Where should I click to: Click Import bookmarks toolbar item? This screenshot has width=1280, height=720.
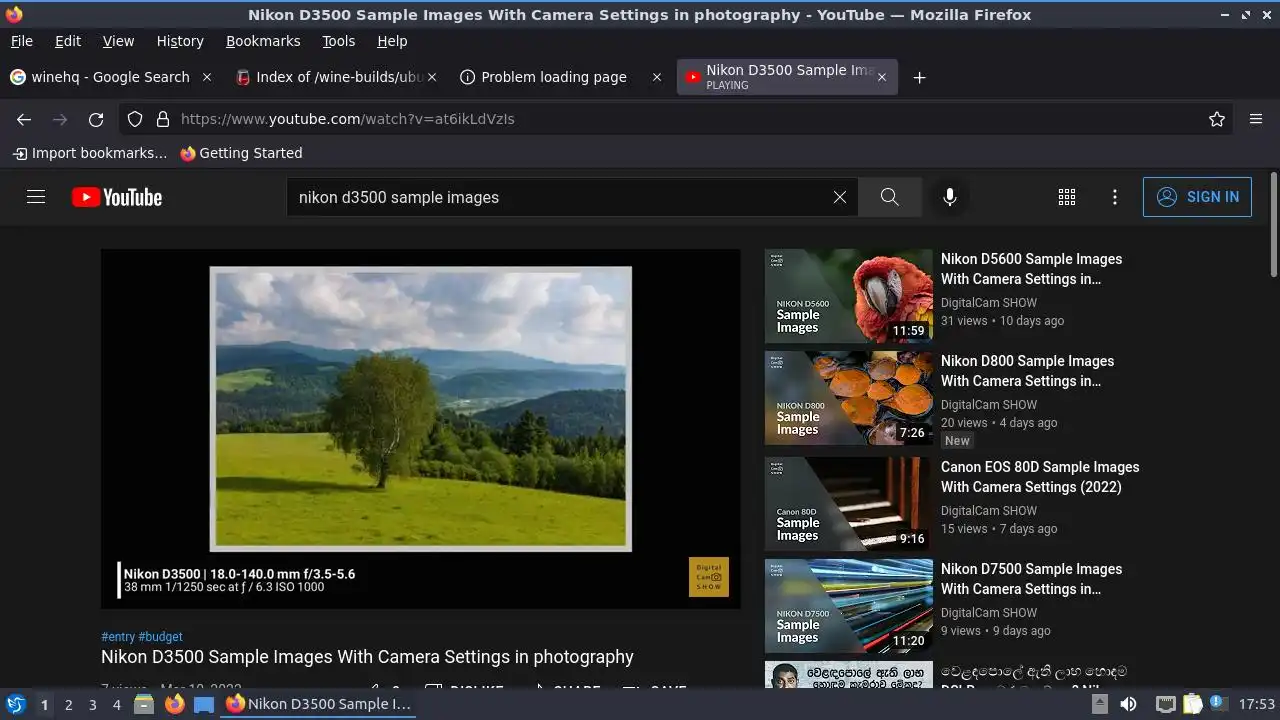[90, 153]
